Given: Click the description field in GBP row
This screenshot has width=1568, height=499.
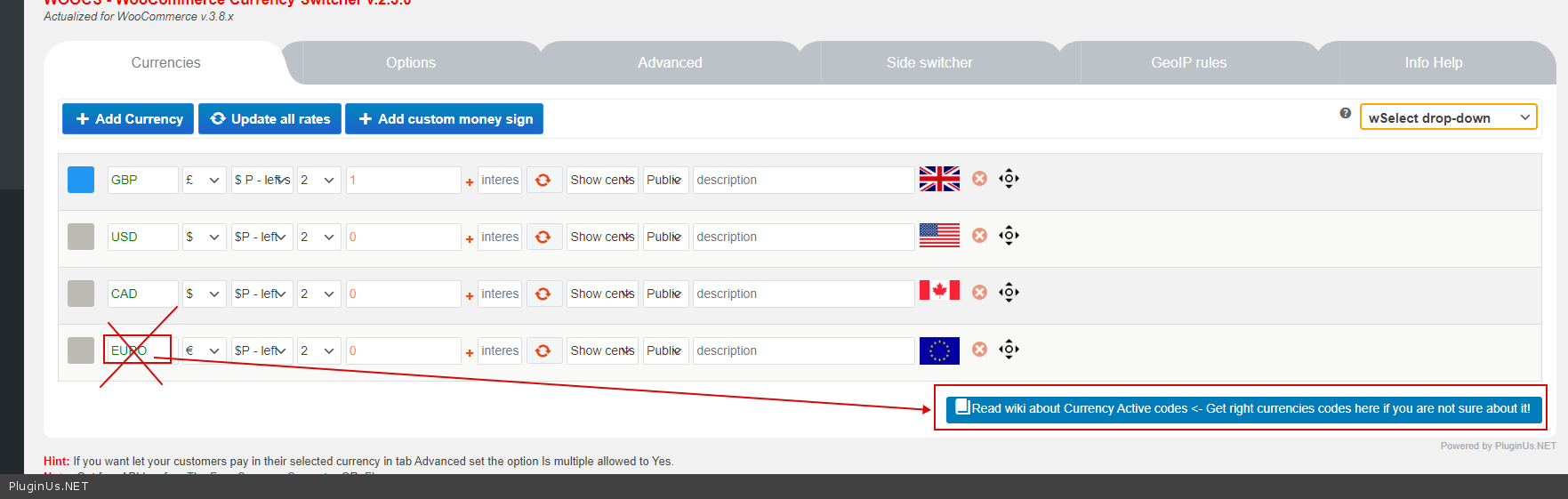Looking at the screenshot, I should tap(803, 180).
